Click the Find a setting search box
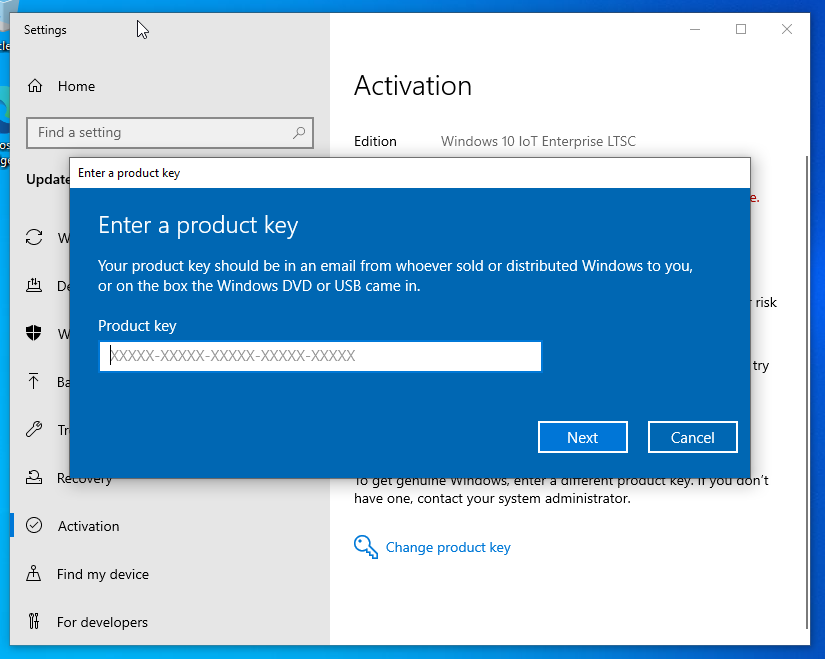The height and width of the screenshot is (659, 825). point(160,132)
